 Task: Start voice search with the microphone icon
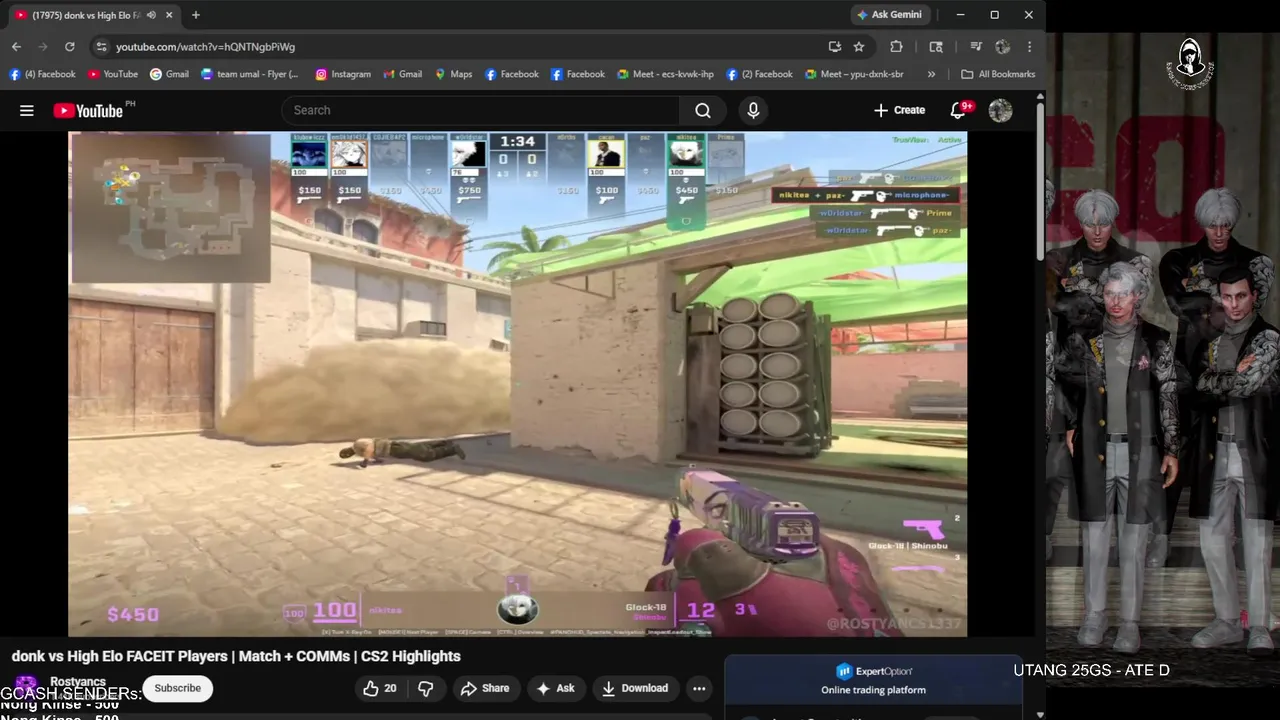[x=753, y=111]
